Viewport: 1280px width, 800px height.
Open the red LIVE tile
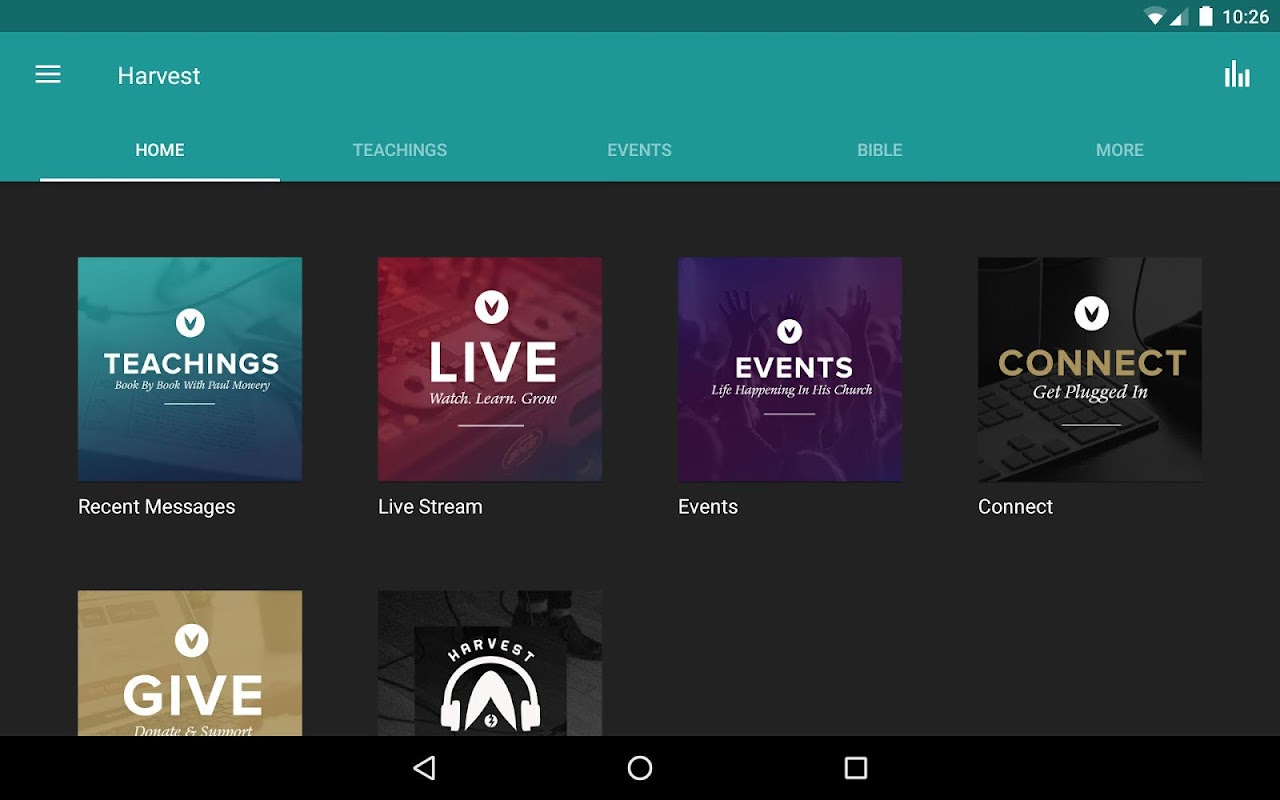click(490, 369)
